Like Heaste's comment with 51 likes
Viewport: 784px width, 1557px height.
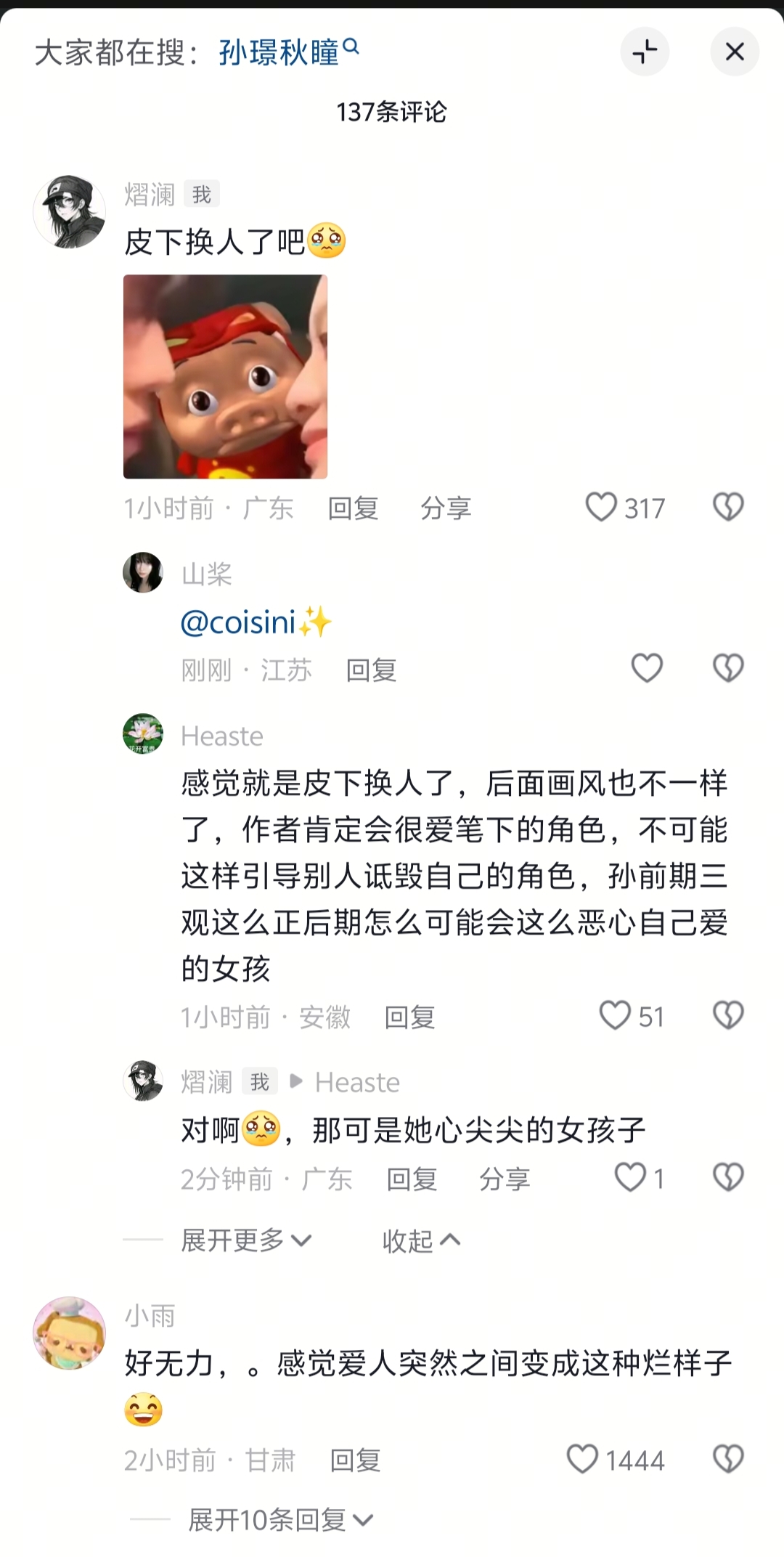coord(615,1015)
